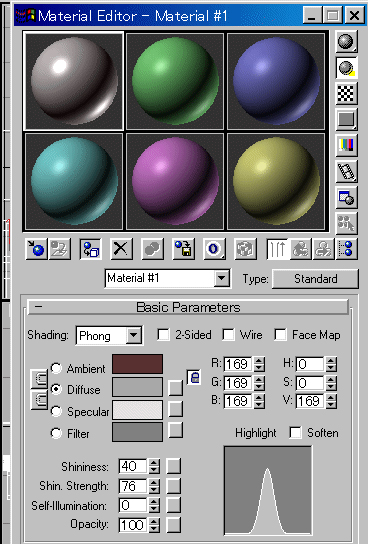Enable the Soften checkbox

296,433
